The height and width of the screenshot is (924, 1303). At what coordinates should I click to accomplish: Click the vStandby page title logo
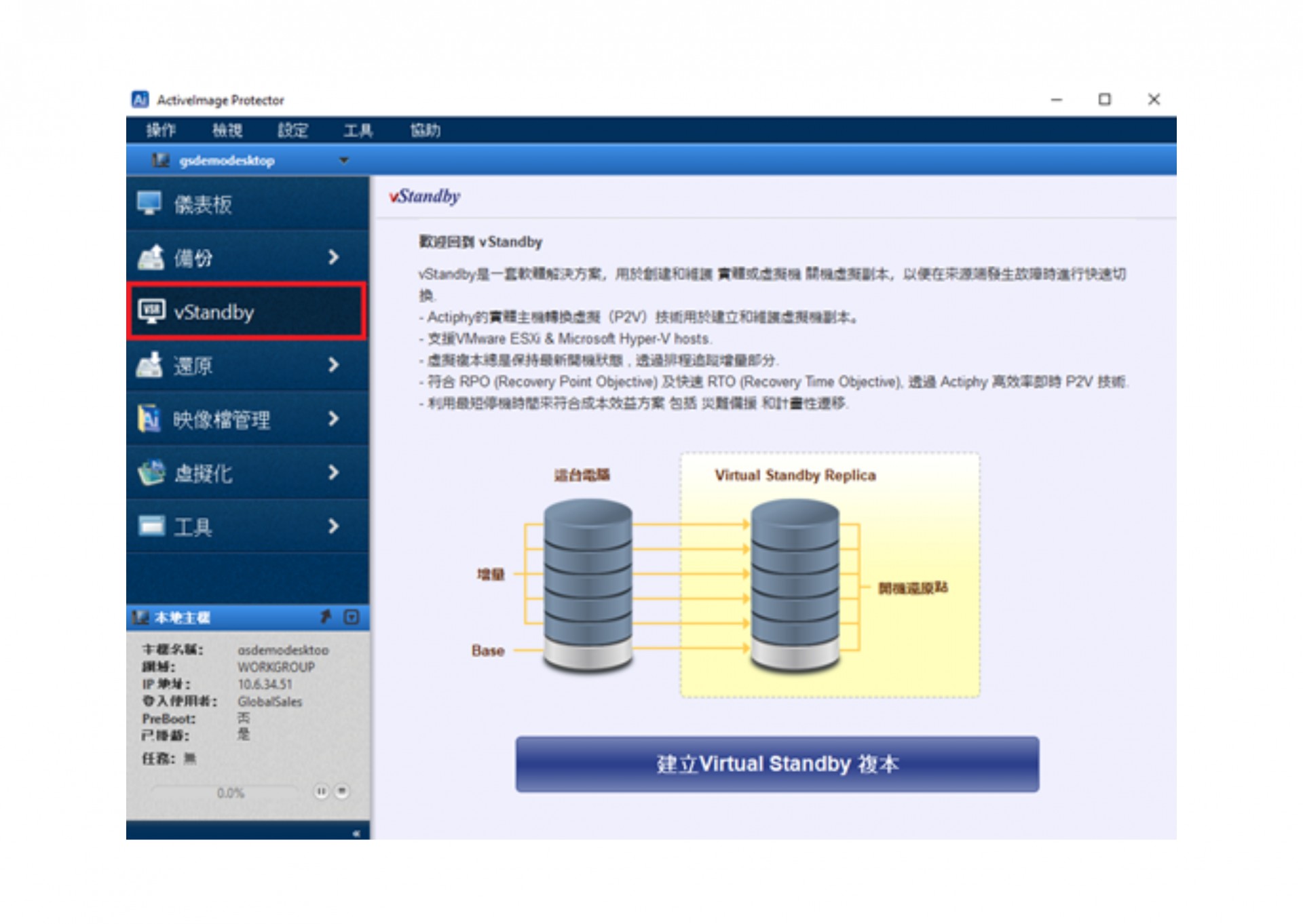coord(425,197)
